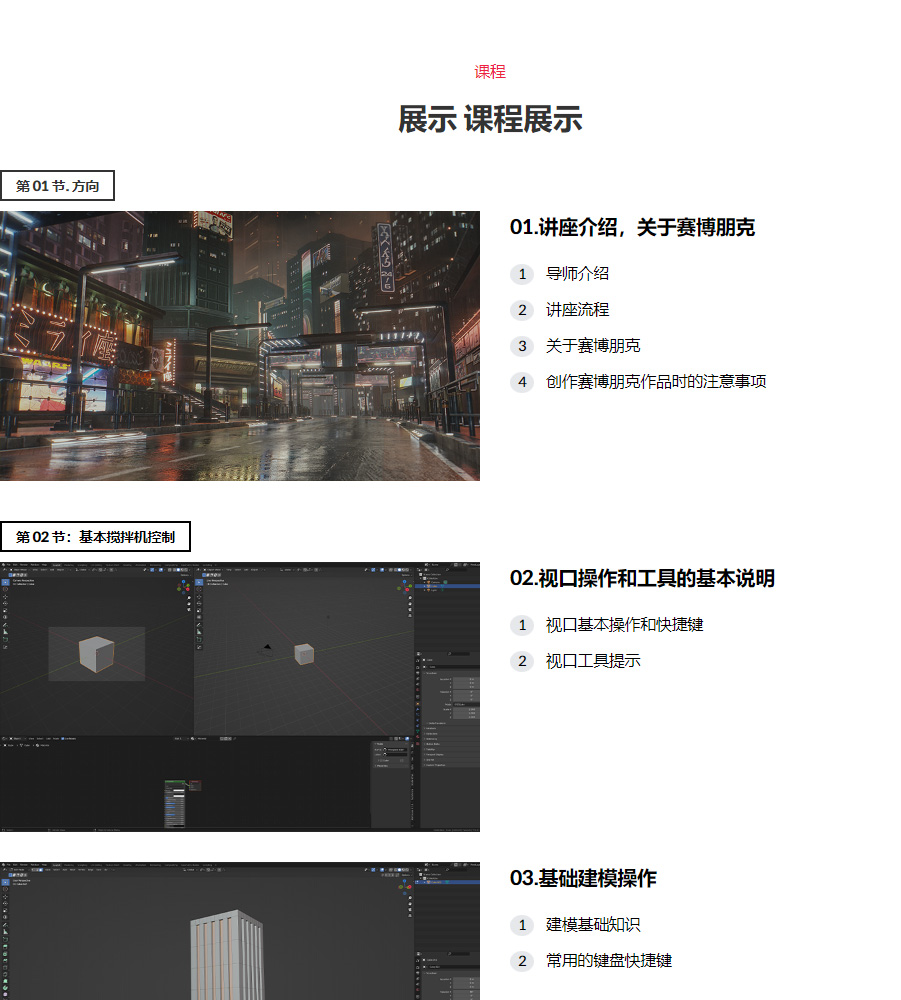Click list item 建模基础知识

click(593, 925)
